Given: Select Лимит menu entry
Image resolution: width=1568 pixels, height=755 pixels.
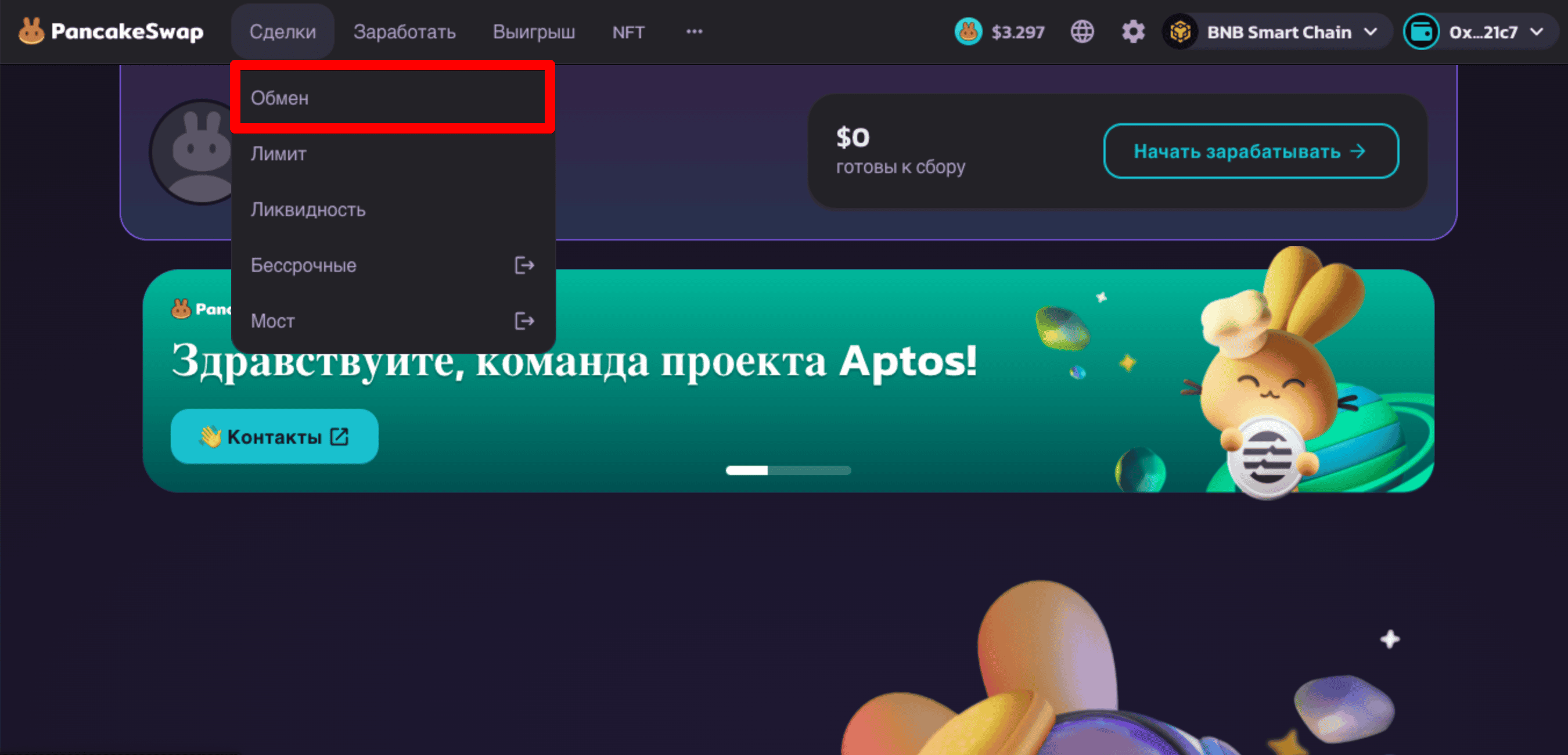Looking at the screenshot, I should (x=392, y=154).
